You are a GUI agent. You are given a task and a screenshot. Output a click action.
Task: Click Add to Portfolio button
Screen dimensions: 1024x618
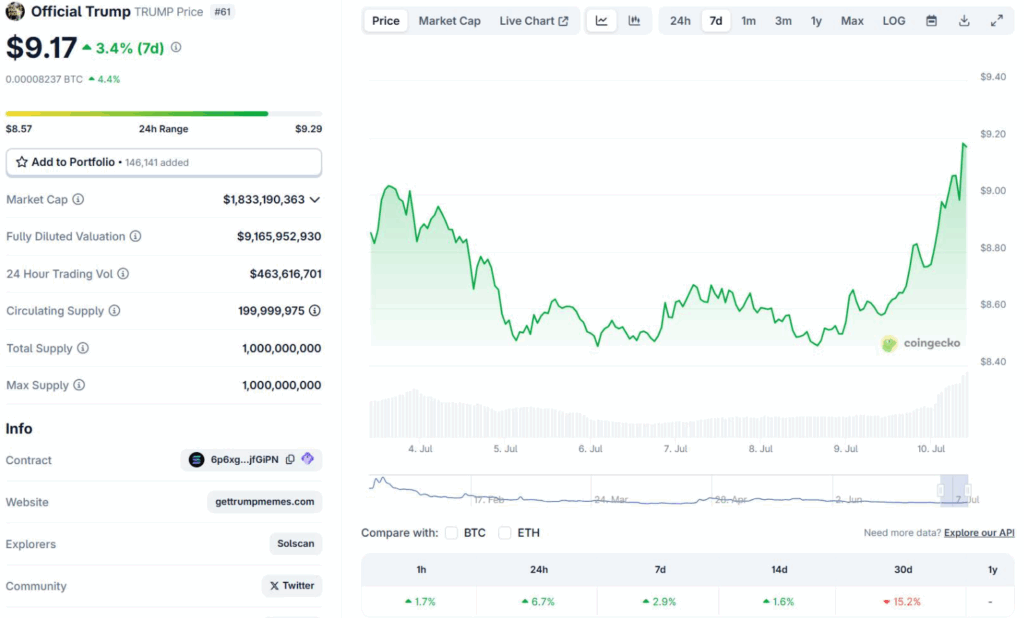click(164, 162)
